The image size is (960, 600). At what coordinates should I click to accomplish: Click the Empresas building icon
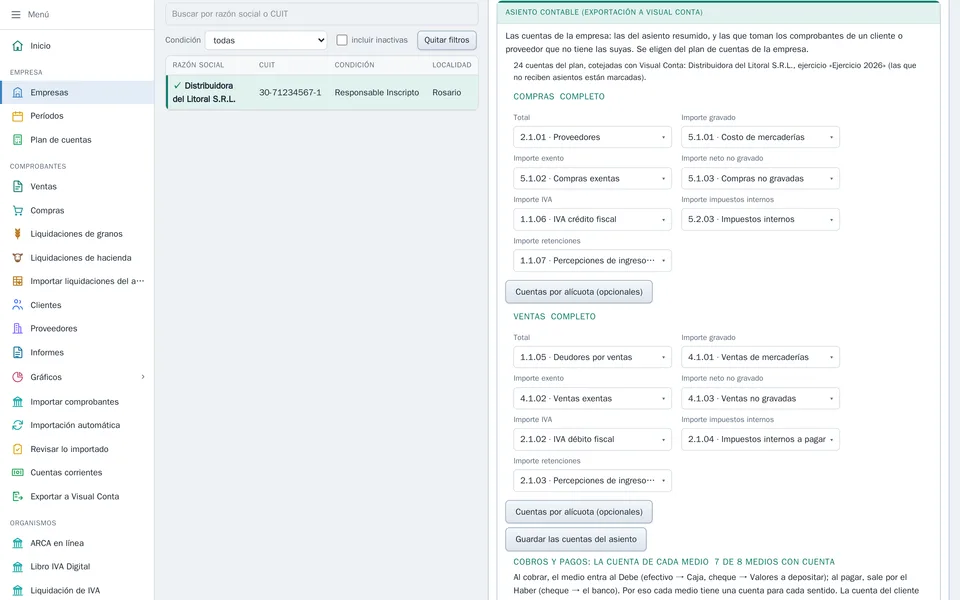18,92
